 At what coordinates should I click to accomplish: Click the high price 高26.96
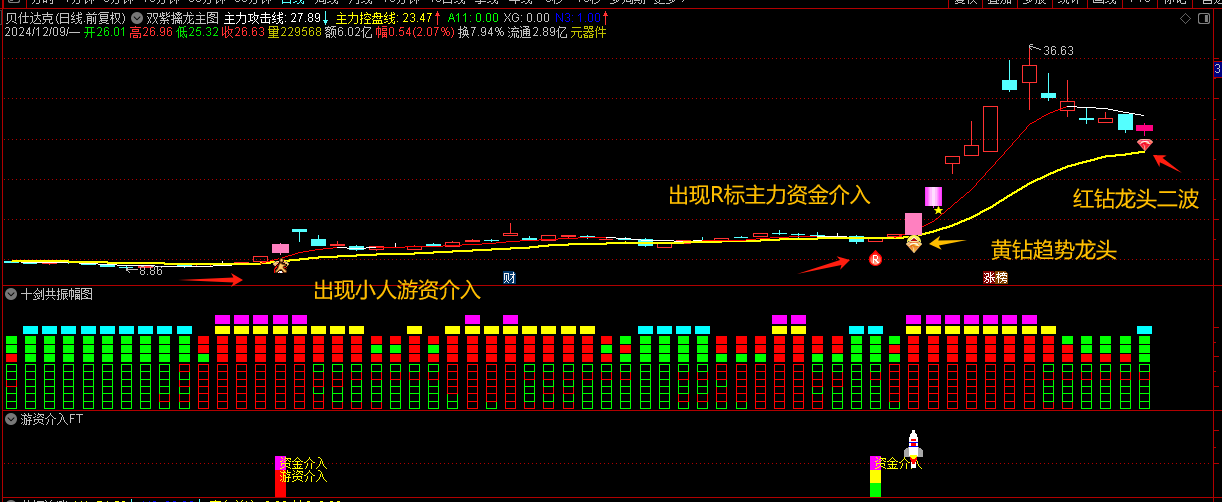tap(151, 32)
